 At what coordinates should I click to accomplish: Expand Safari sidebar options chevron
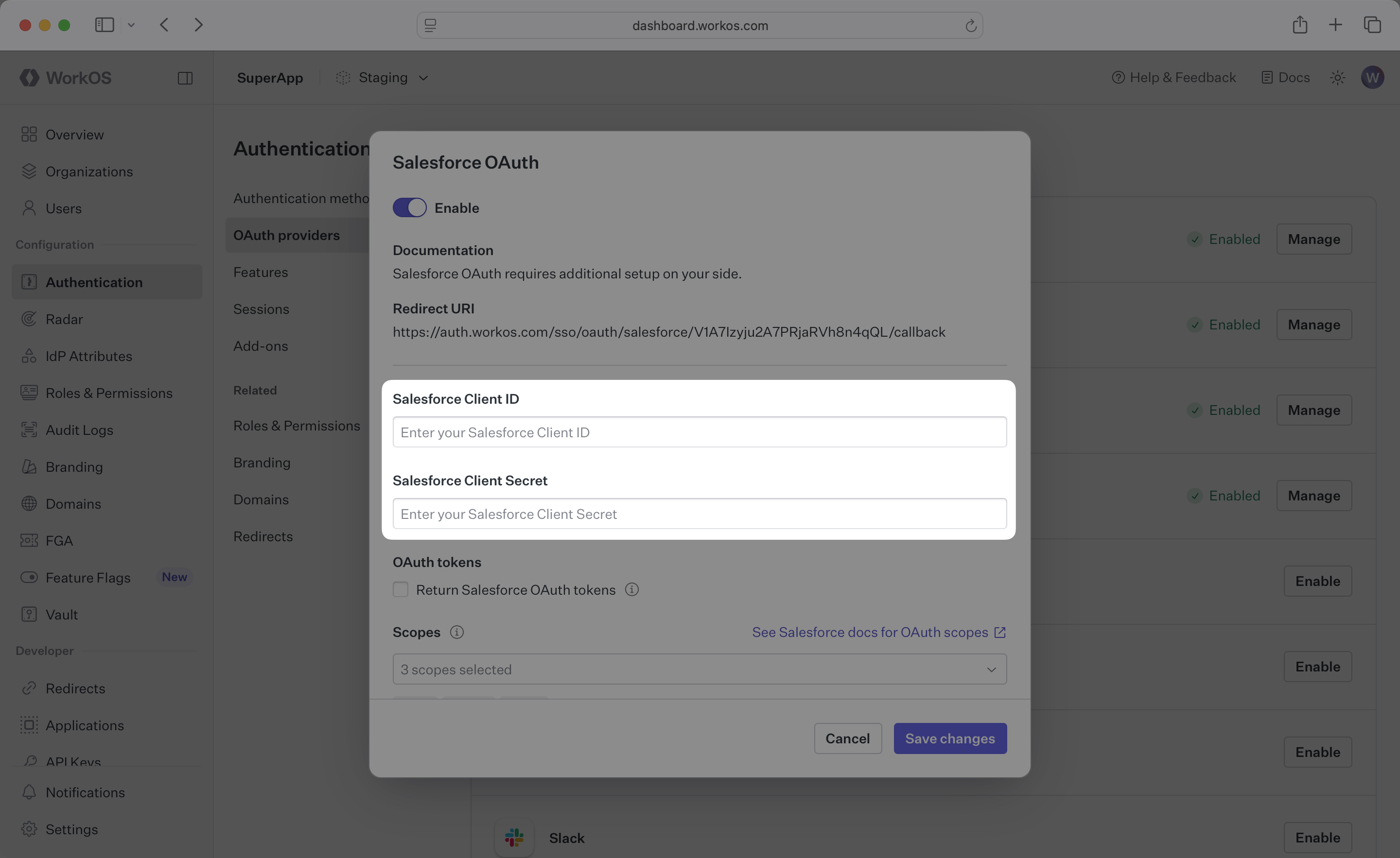(x=131, y=25)
